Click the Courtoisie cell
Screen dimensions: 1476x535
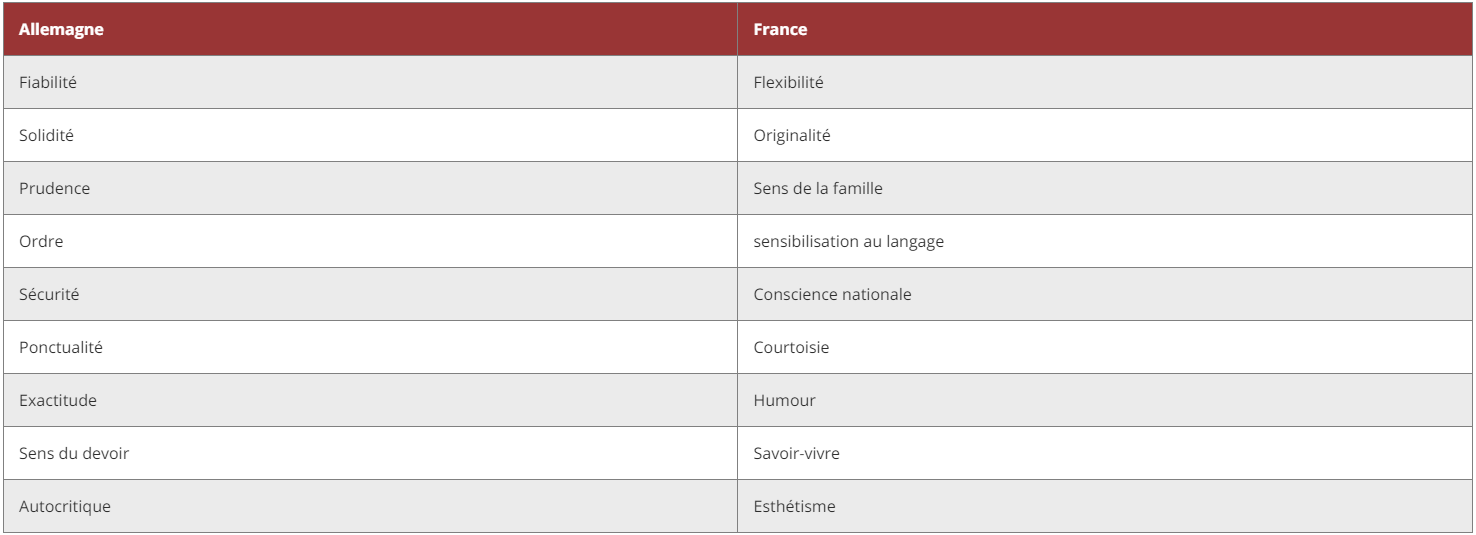[x=1105, y=347]
